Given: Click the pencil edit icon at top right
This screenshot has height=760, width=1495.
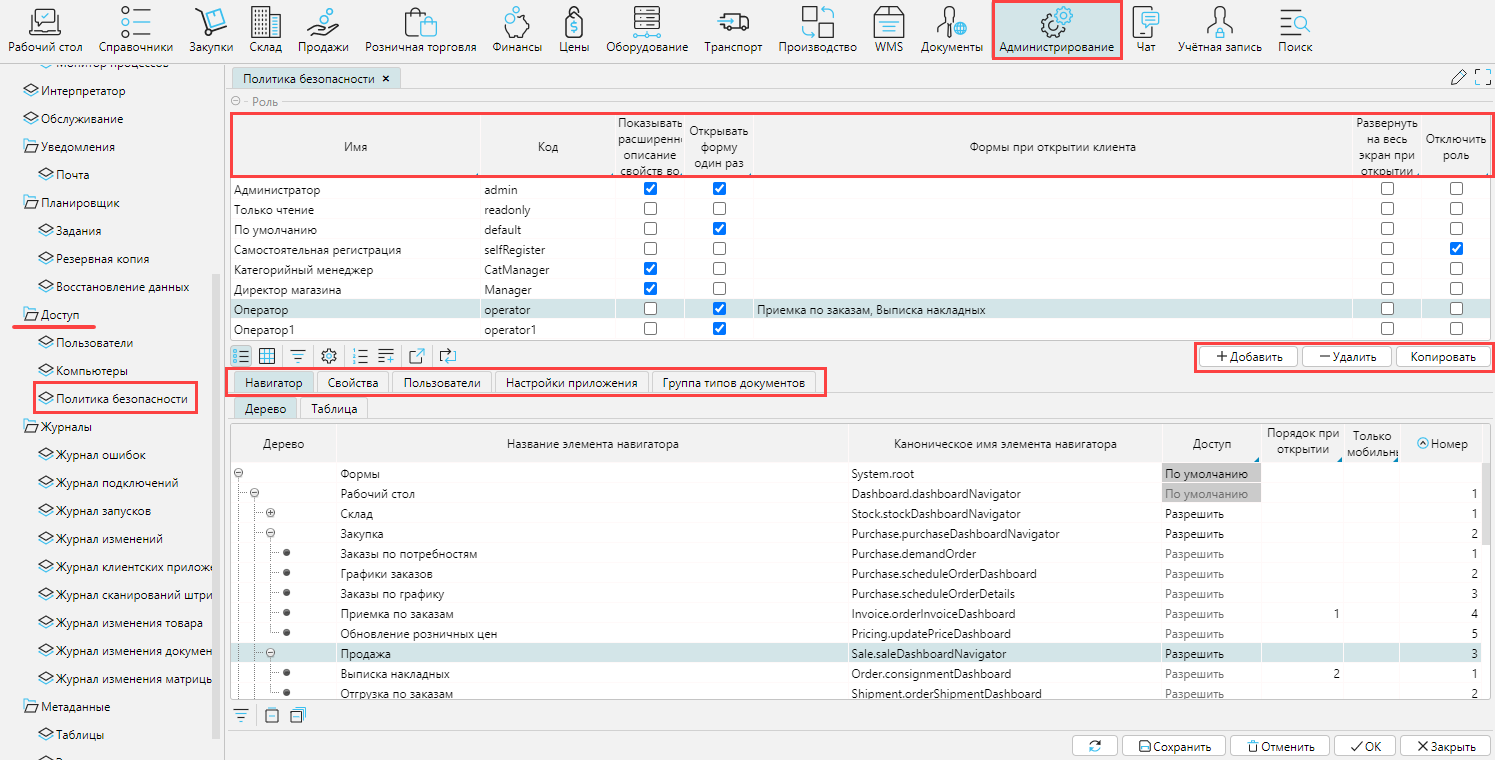Looking at the screenshot, I should (1458, 78).
